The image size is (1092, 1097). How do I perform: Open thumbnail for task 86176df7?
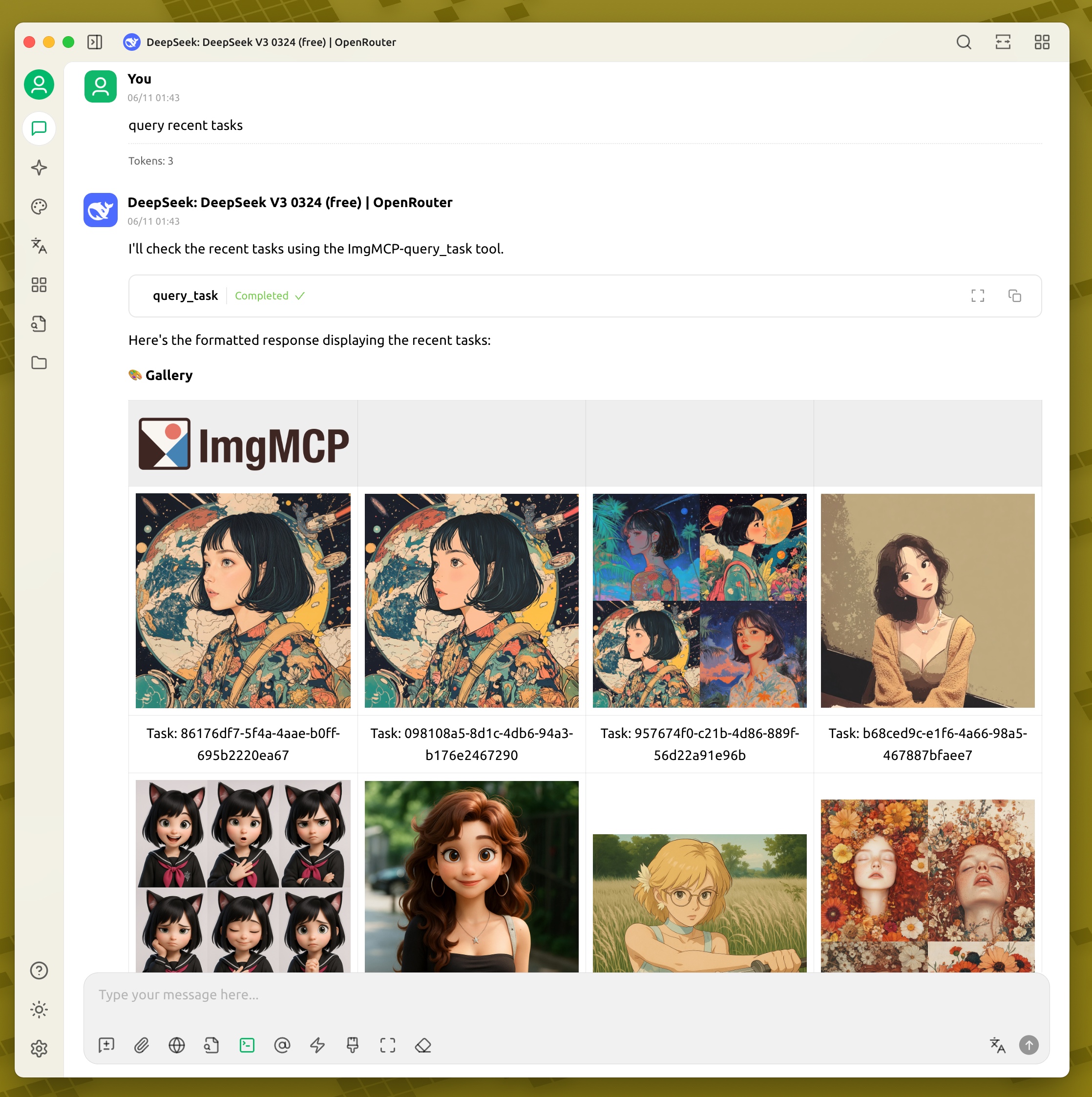pyautogui.click(x=243, y=601)
